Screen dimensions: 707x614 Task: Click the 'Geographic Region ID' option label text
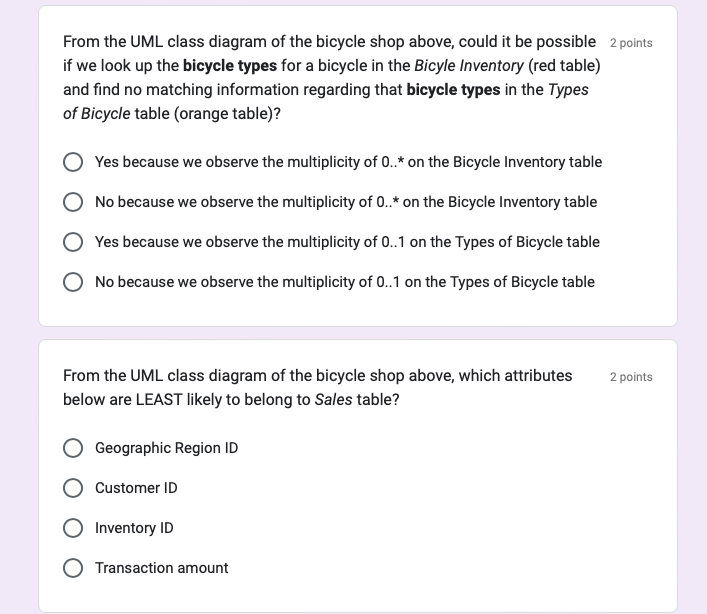pos(166,448)
